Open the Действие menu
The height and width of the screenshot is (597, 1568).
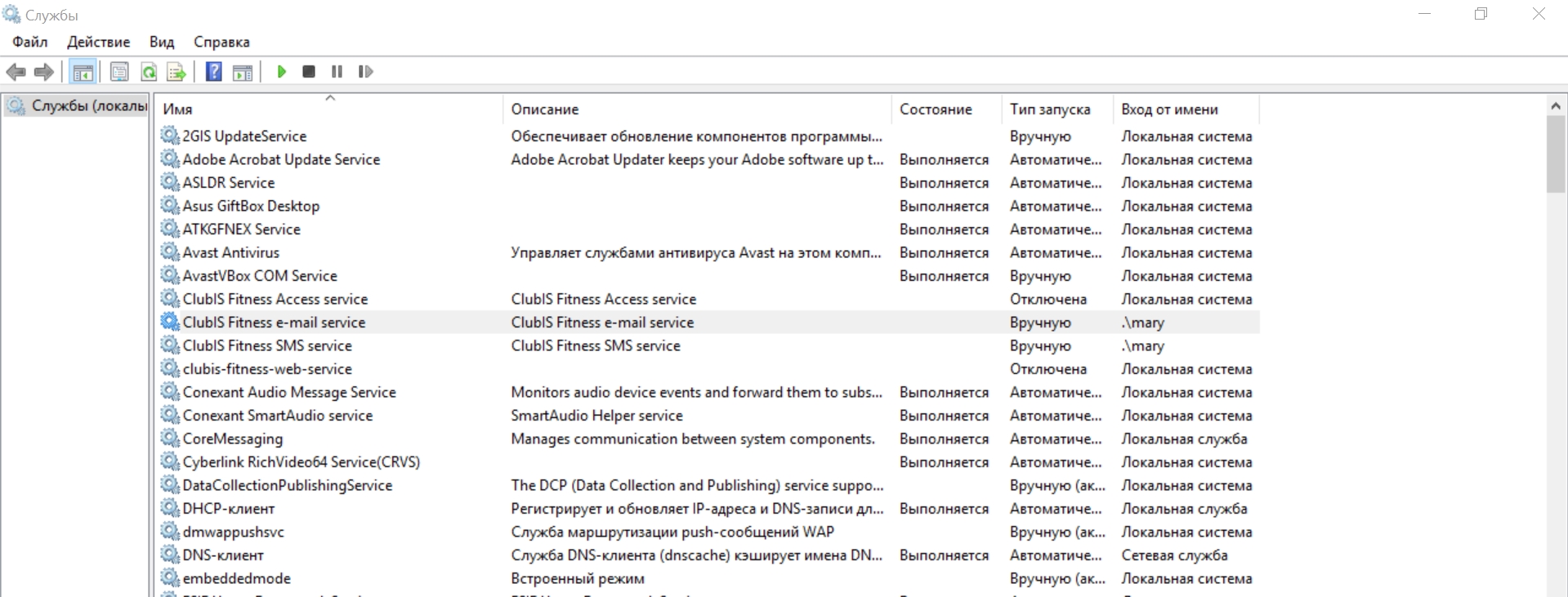99,42
